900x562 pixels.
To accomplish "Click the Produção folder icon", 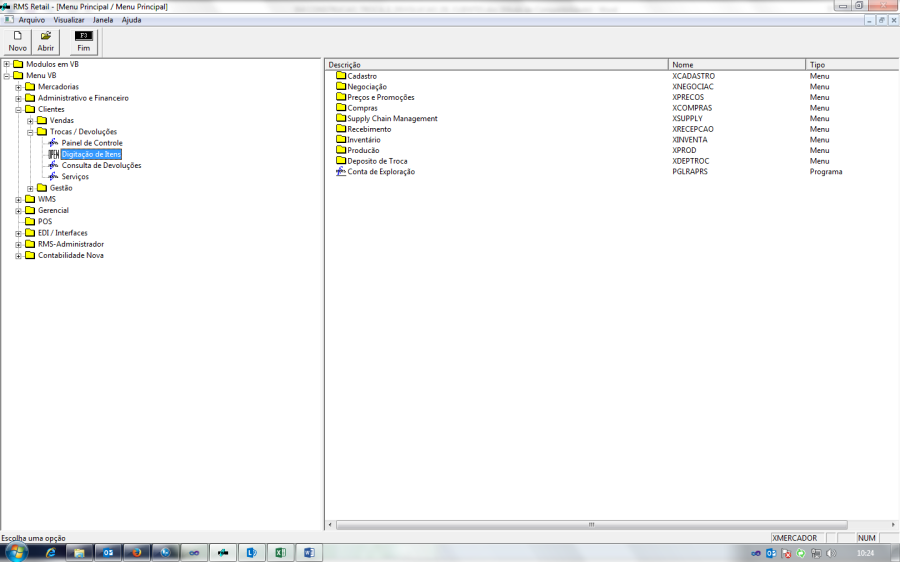I will 341,150.
